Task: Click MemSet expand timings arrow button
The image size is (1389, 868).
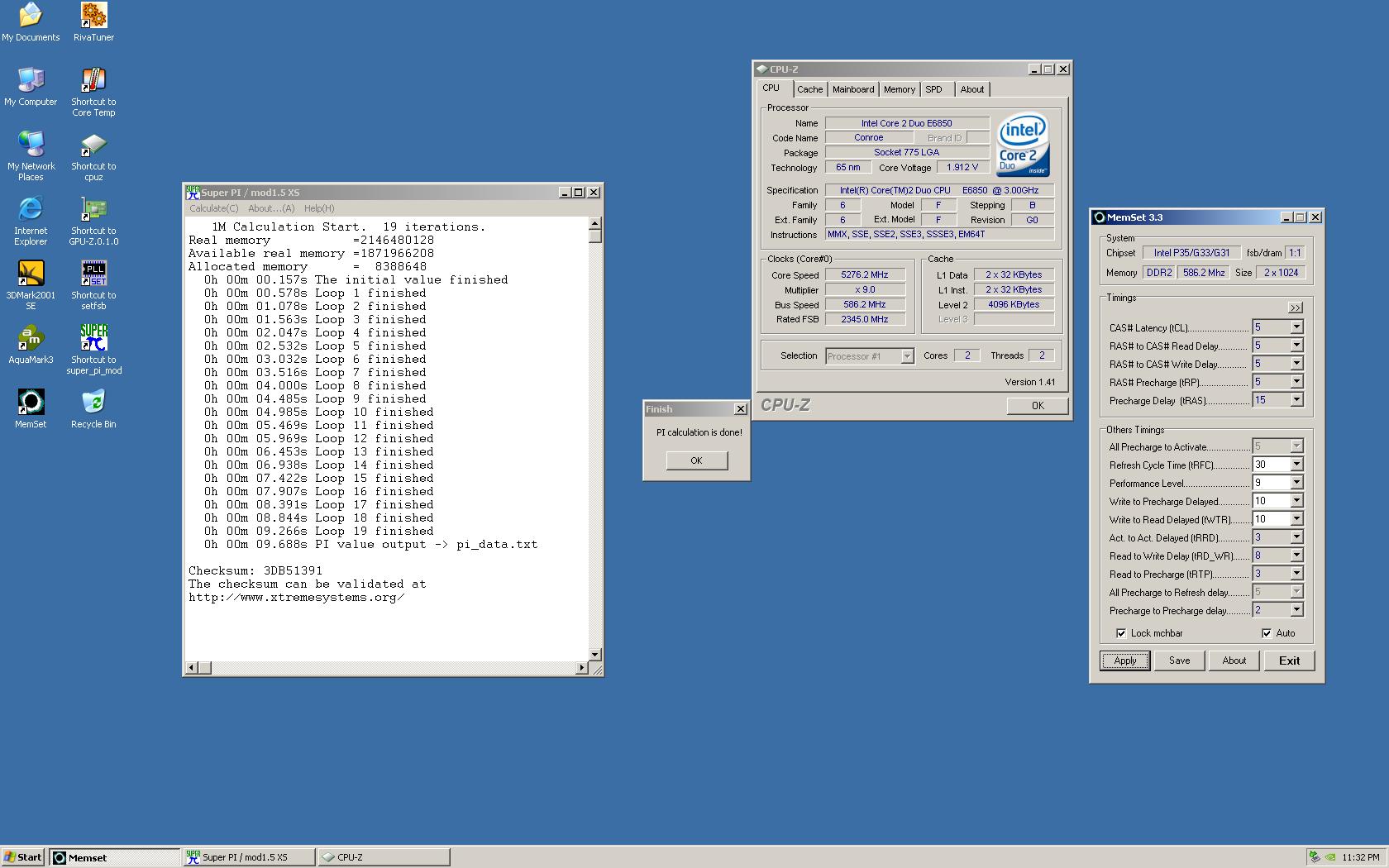Action: (1296, 308)
